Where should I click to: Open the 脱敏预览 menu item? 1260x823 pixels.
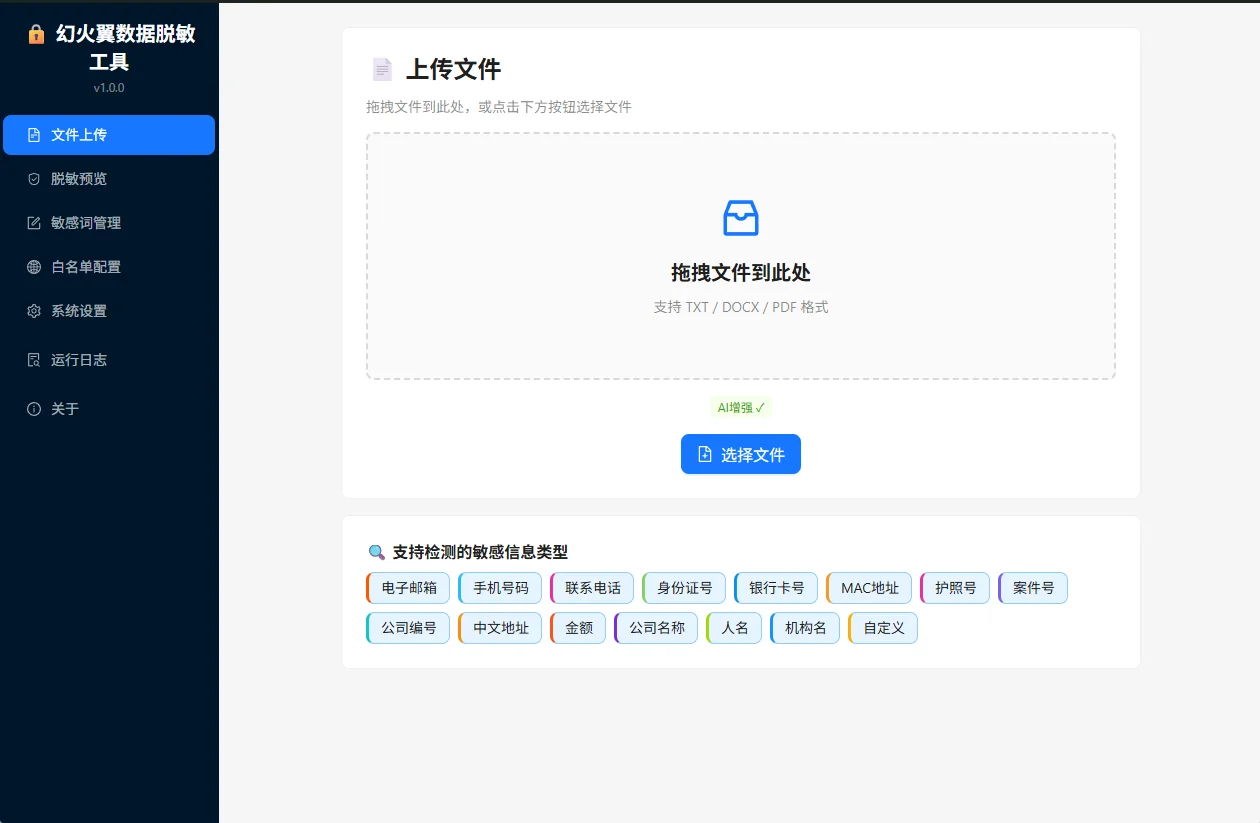[x=109, y=179]
